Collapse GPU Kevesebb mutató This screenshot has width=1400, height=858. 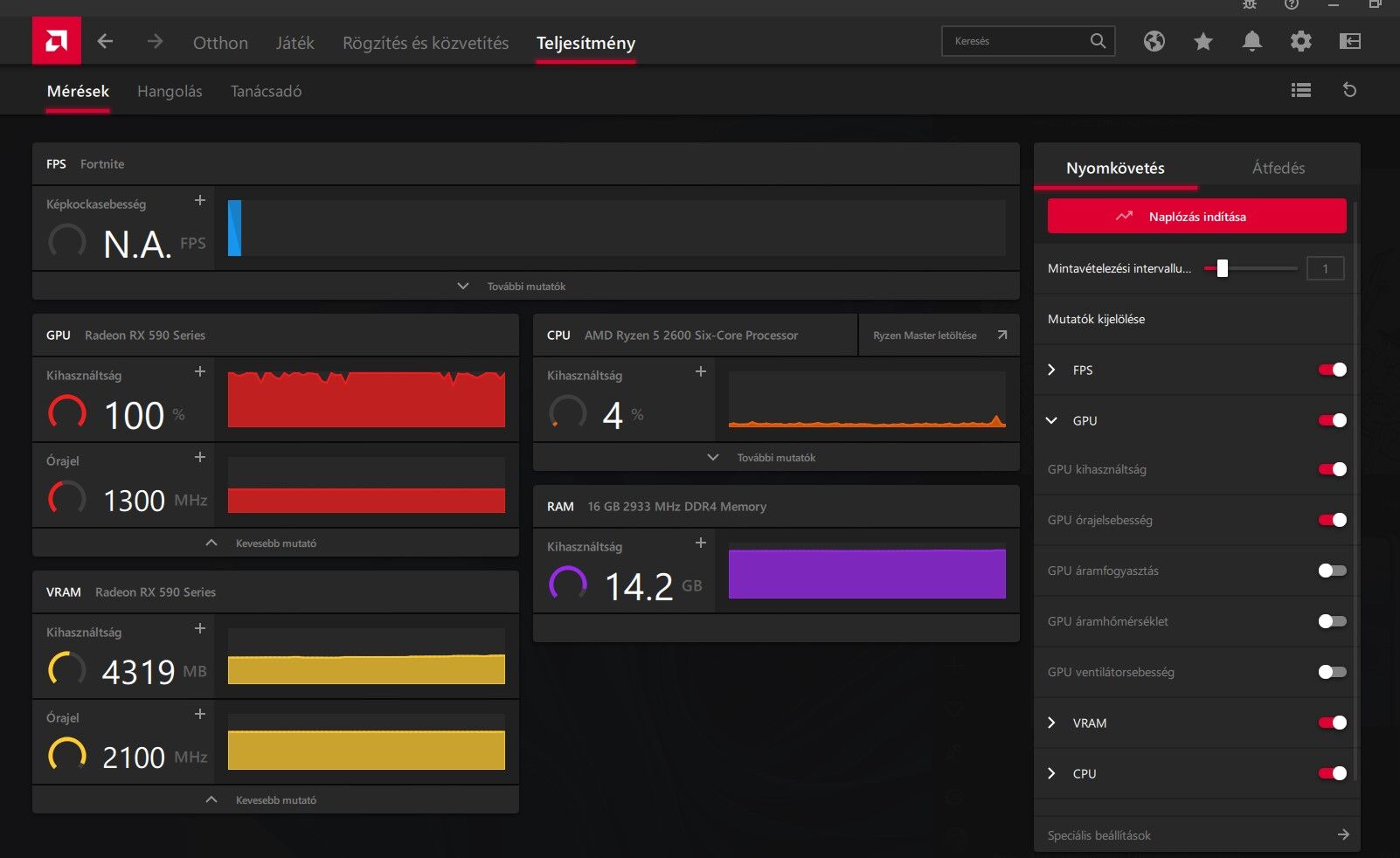[x=275, y=543]
